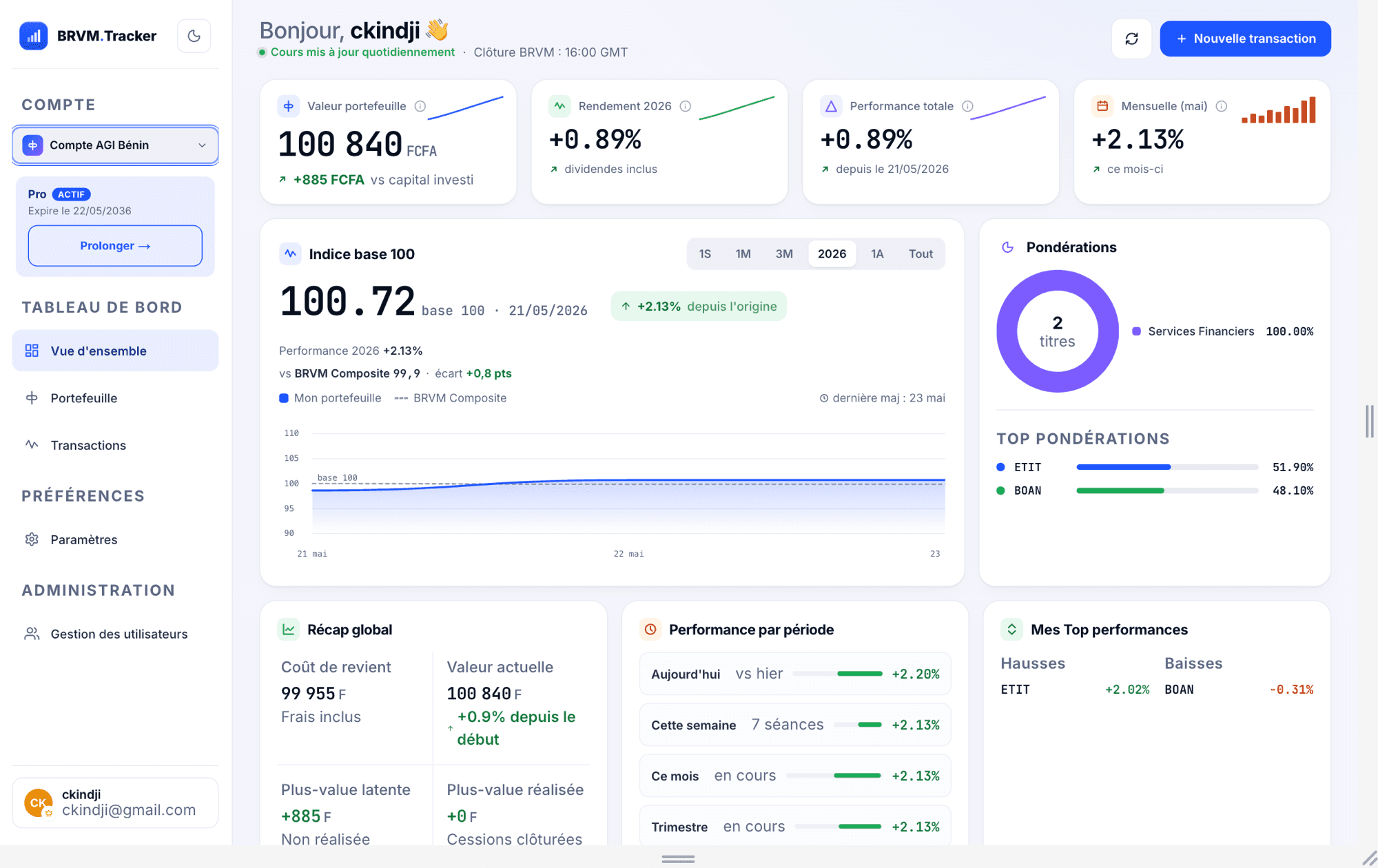1378x868 pixels.
Task: Click the +885 F Plus-value latente value
Action: [306, 816]
